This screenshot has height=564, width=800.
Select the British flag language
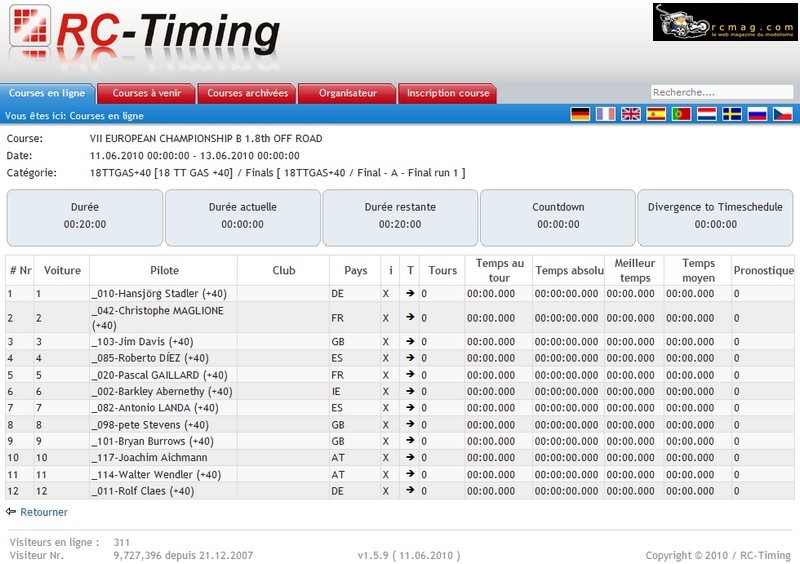point(631,114)
